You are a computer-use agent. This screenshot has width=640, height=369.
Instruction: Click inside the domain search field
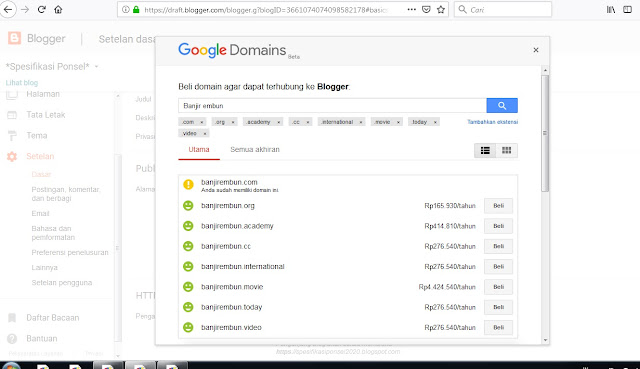[x=332, y=105]
